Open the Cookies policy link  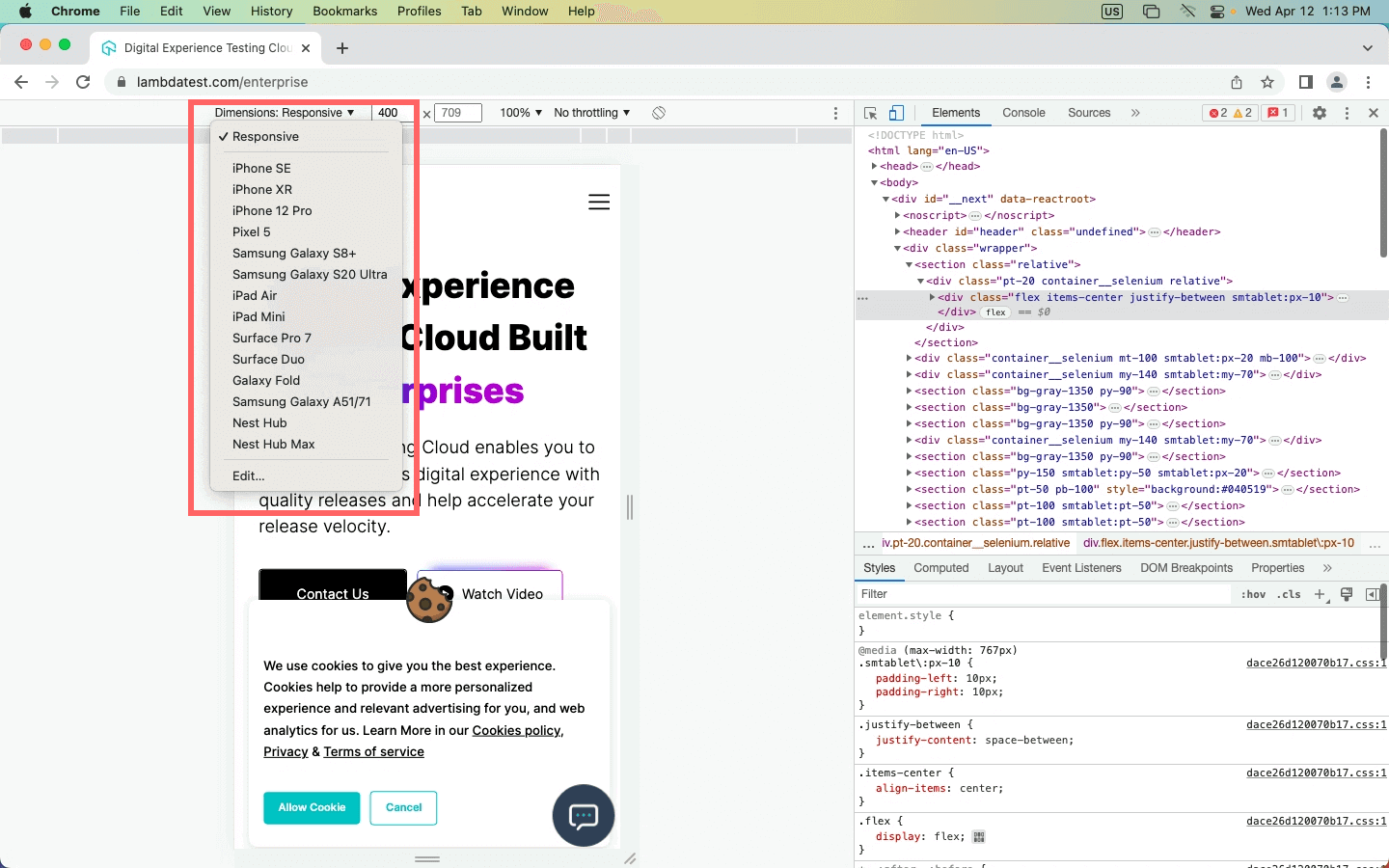[x=517, y=730]
